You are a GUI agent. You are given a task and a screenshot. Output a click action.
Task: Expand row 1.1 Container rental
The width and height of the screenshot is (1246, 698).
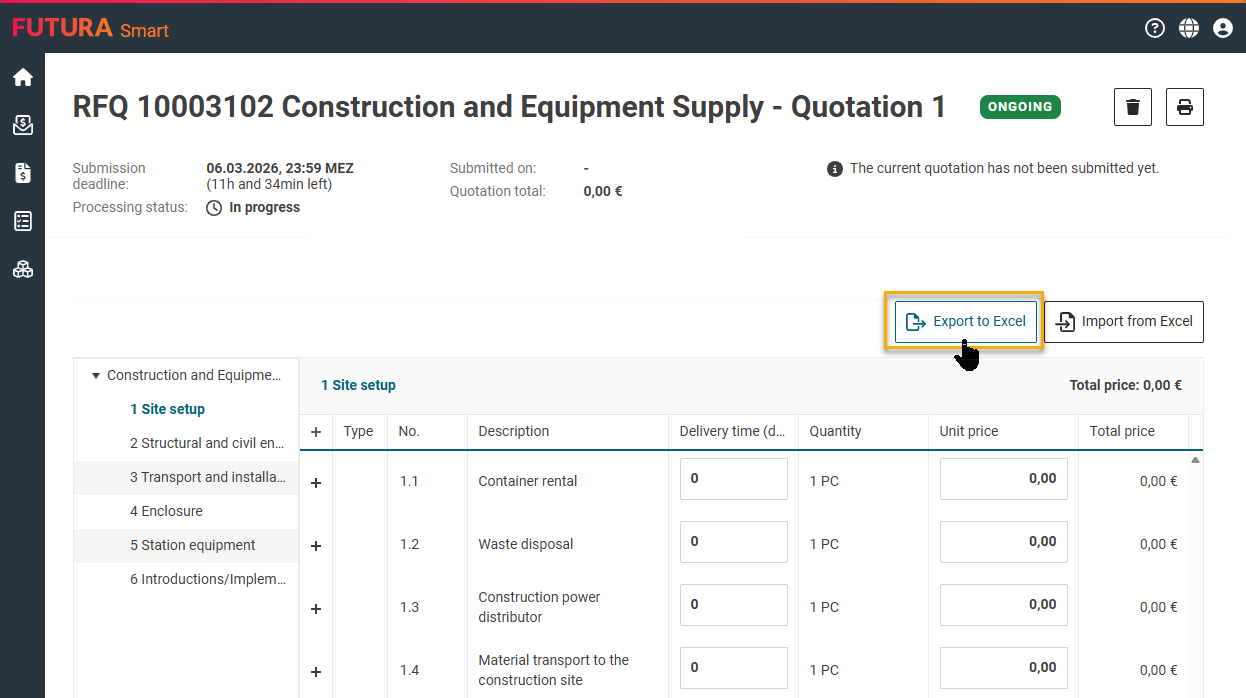[316, 482]
